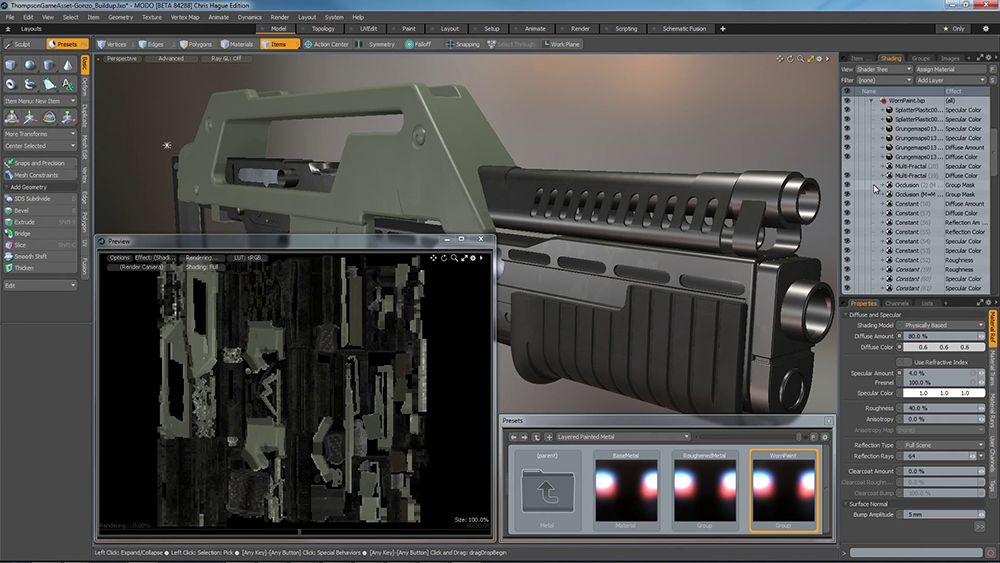Click refresh icon in Preview window

(444, 258)
